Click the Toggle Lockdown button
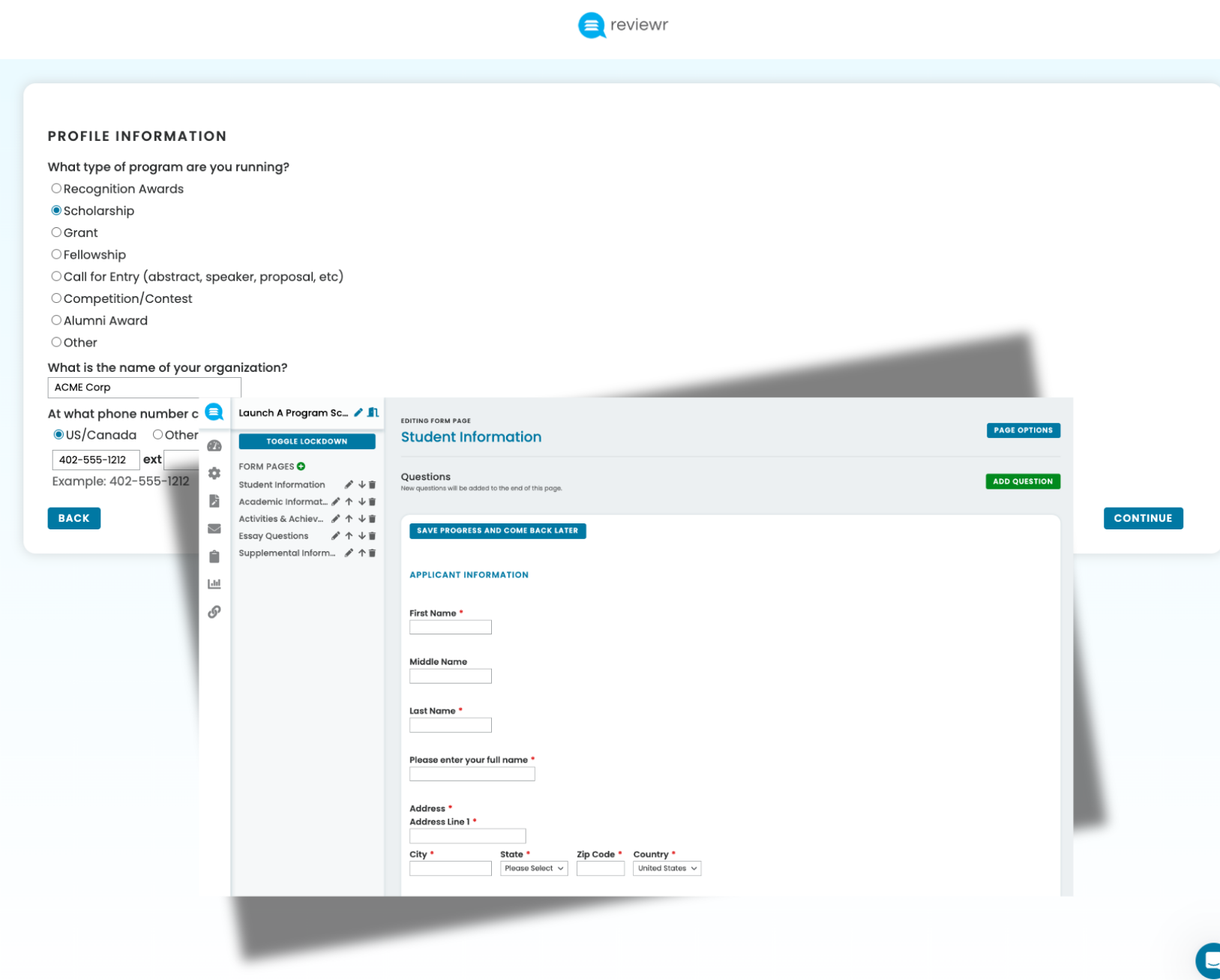 306,441
